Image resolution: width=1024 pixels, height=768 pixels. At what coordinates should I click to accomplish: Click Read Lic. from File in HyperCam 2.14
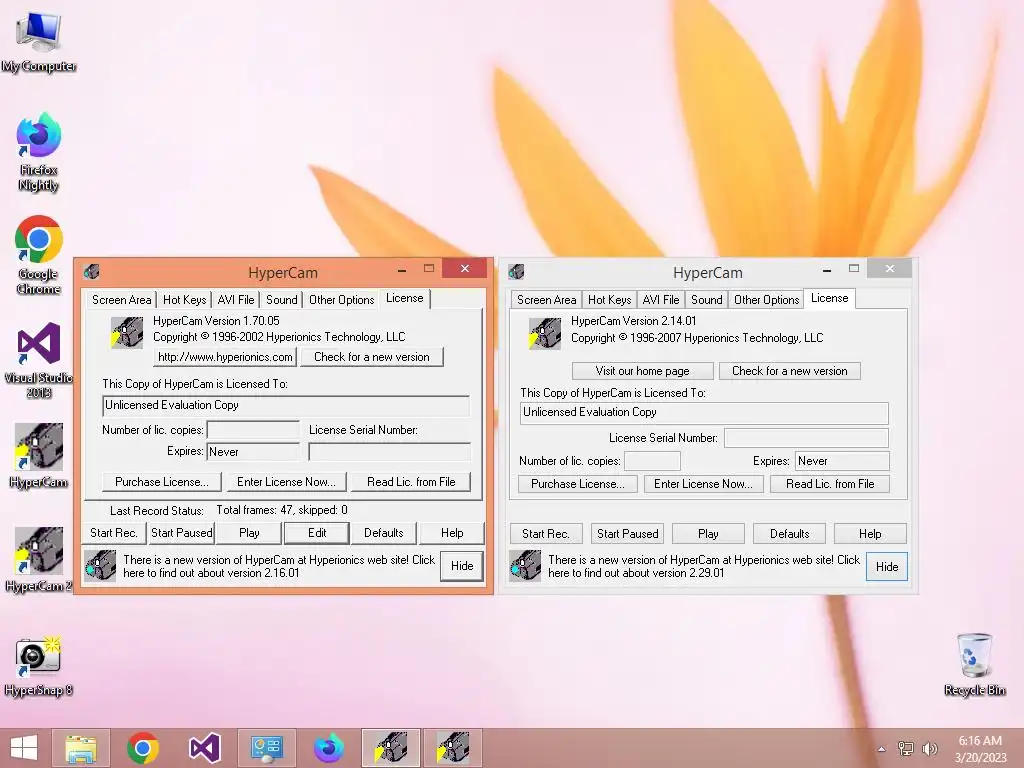[830, 484]
